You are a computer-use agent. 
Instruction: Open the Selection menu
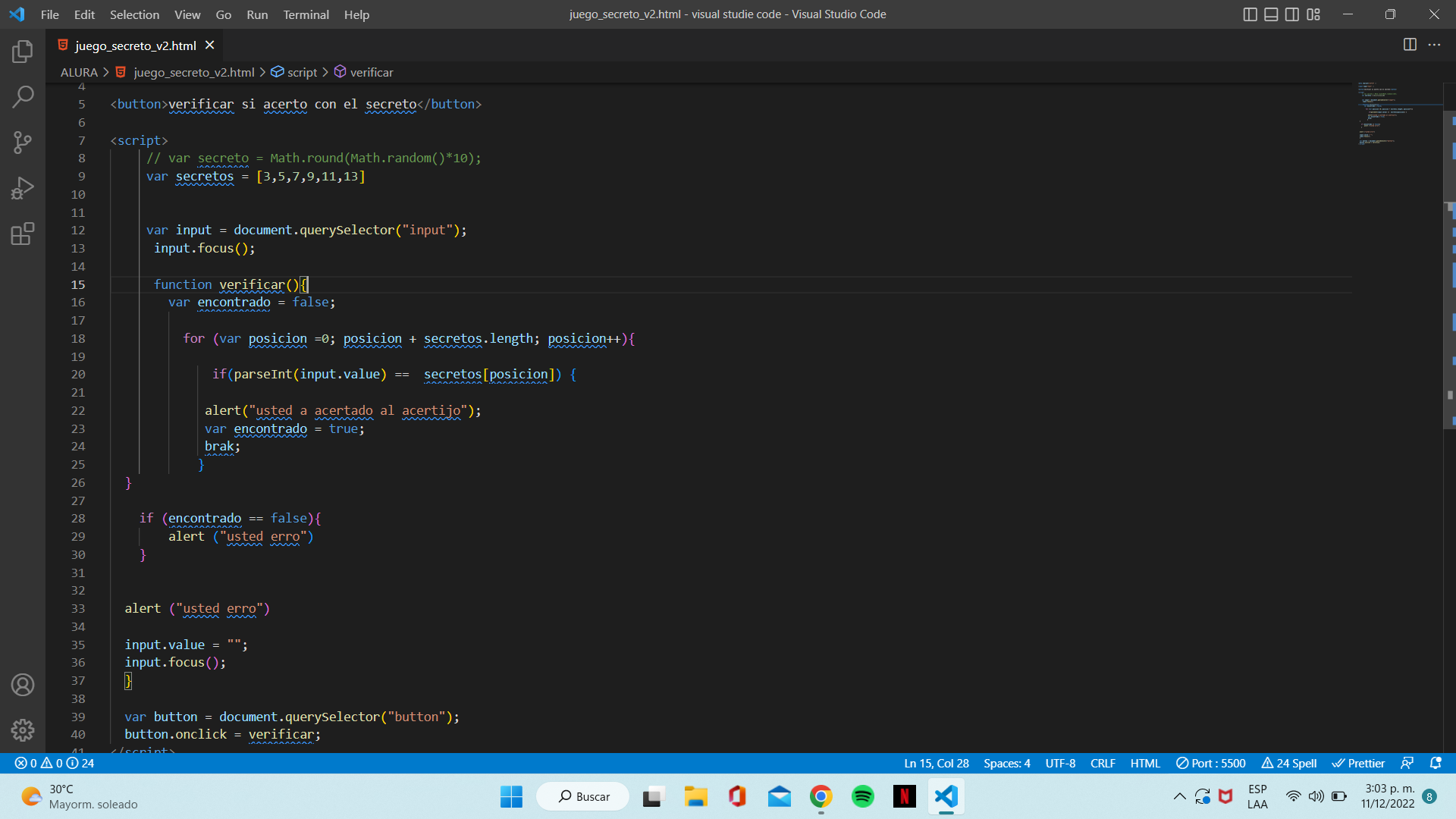pos(134,14)
